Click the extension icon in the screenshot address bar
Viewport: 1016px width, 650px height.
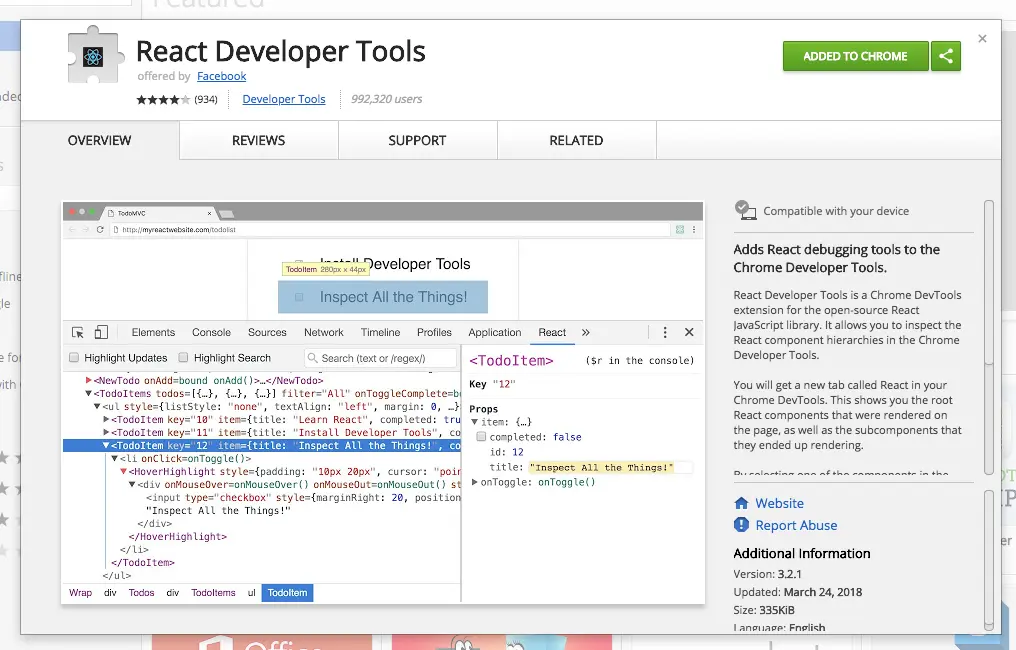click(680, 229)
